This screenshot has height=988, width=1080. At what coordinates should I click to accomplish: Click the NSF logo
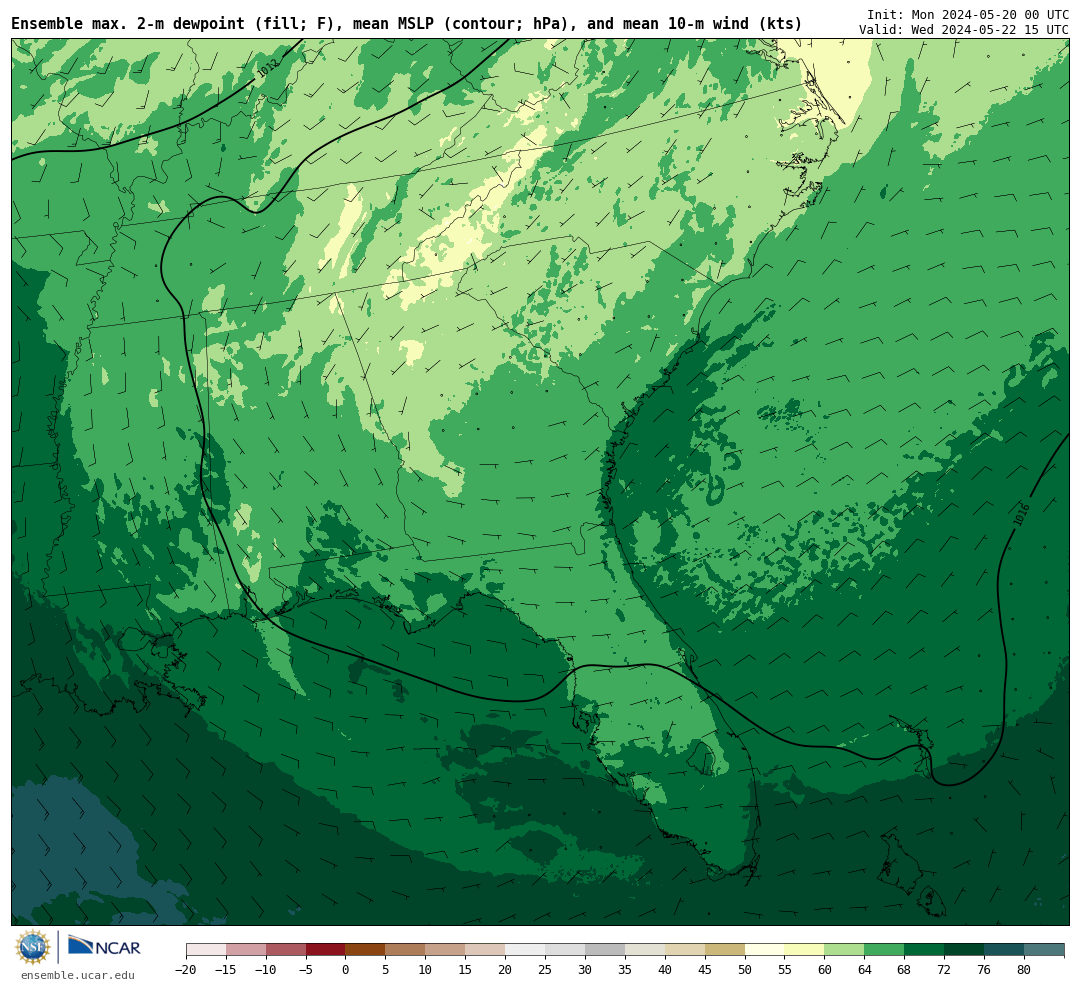(x=32, y=947)
